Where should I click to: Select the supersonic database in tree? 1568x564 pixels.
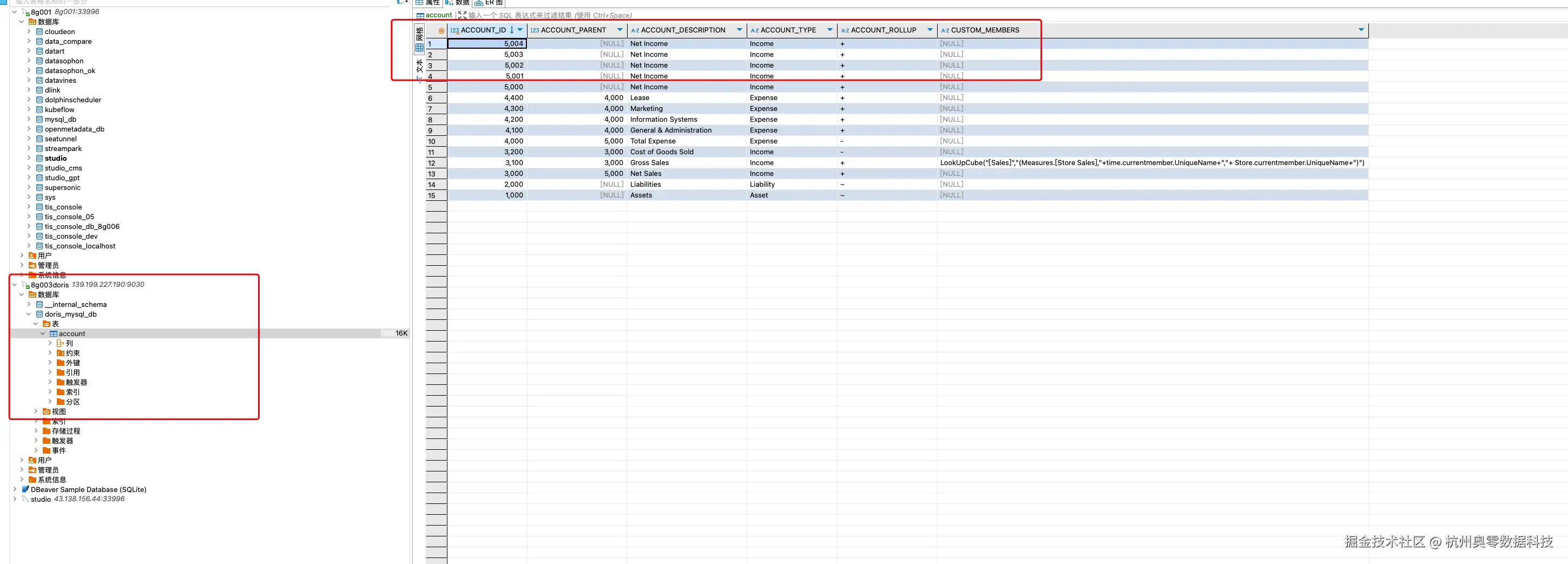pos(63,188)
